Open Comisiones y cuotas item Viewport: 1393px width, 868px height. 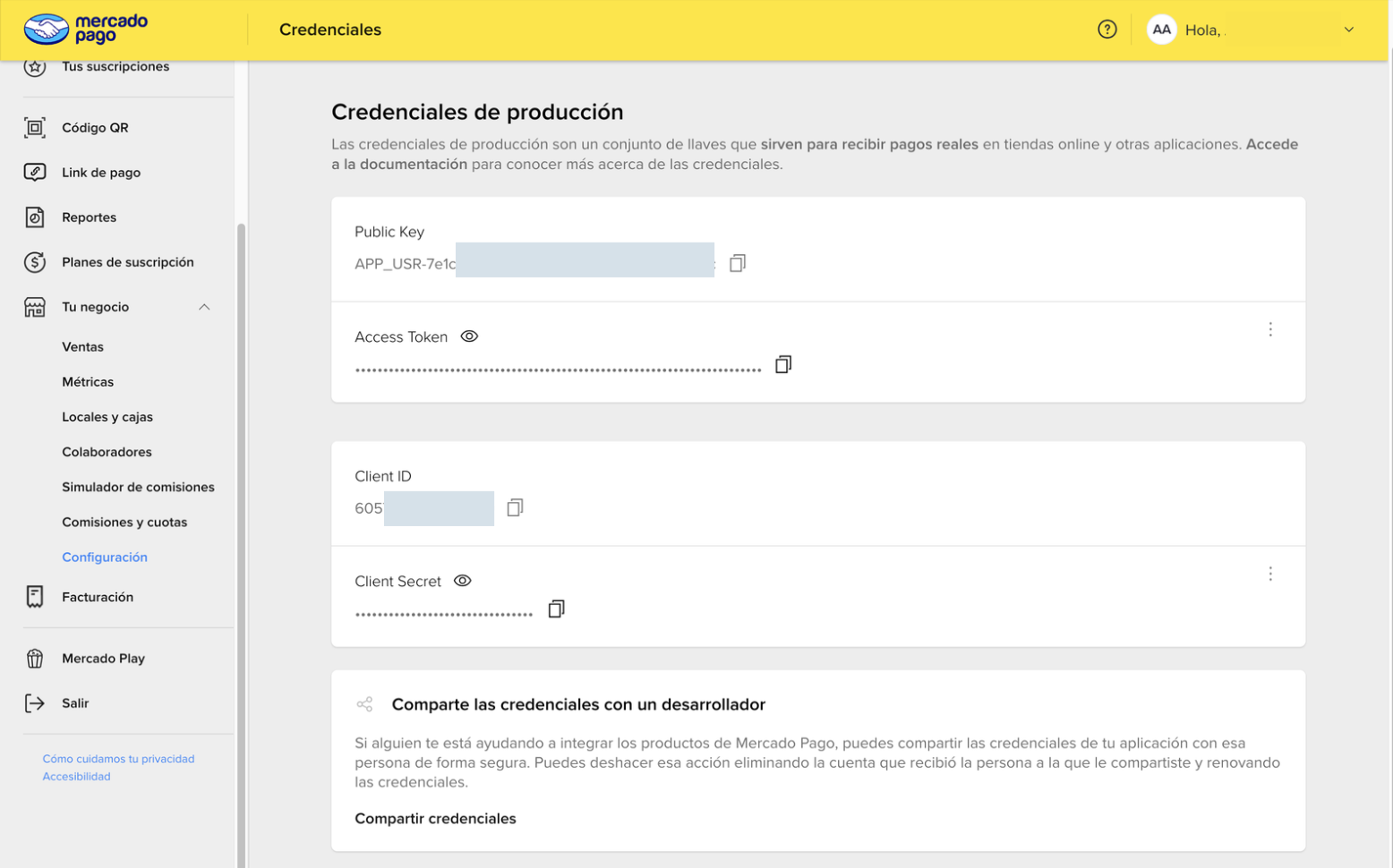(124, 523)
